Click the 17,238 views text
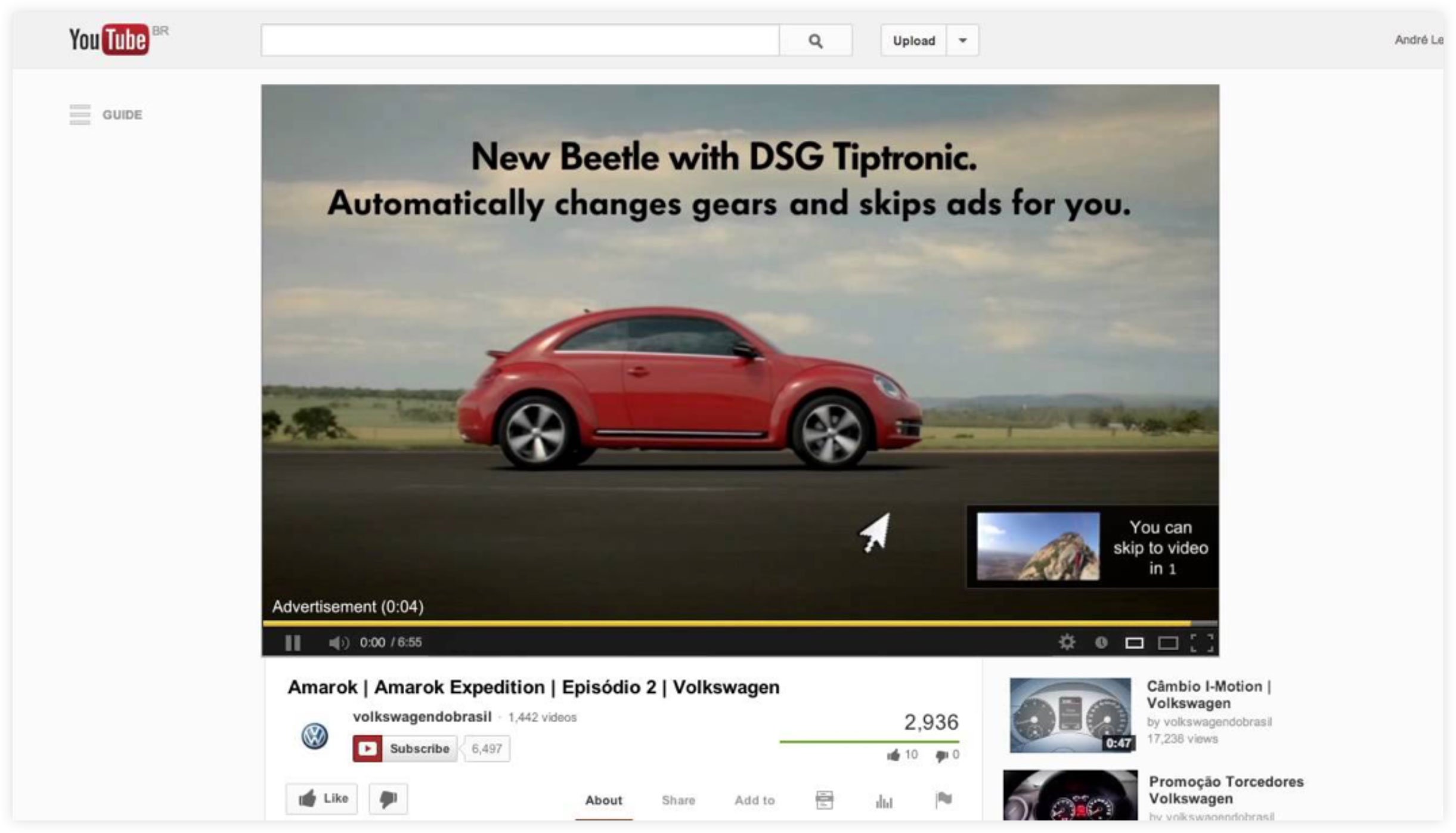This screenshot has width=1456, height=833. tap(1182, 739)
